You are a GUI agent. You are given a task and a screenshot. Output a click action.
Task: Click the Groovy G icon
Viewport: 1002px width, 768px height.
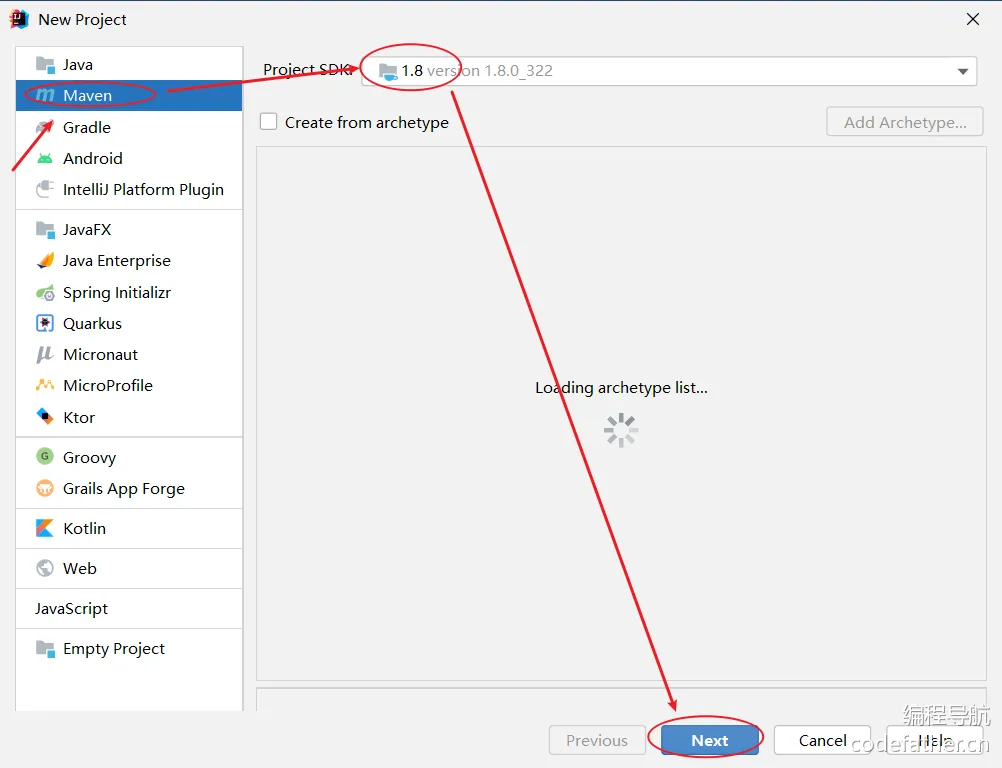point(45,456)
